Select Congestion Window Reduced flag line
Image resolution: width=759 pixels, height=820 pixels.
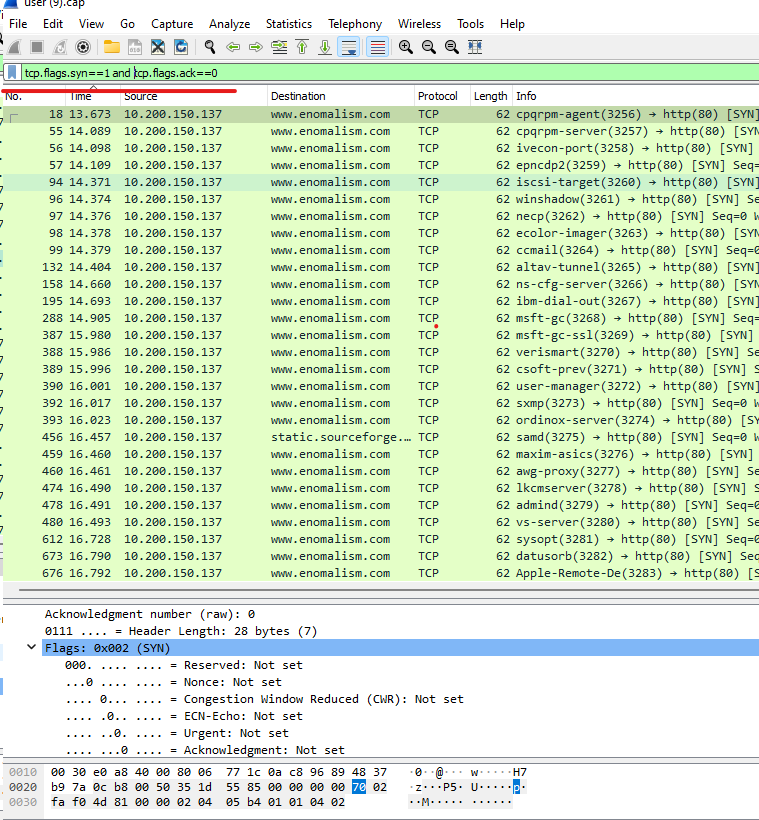(x=264, y=699)
